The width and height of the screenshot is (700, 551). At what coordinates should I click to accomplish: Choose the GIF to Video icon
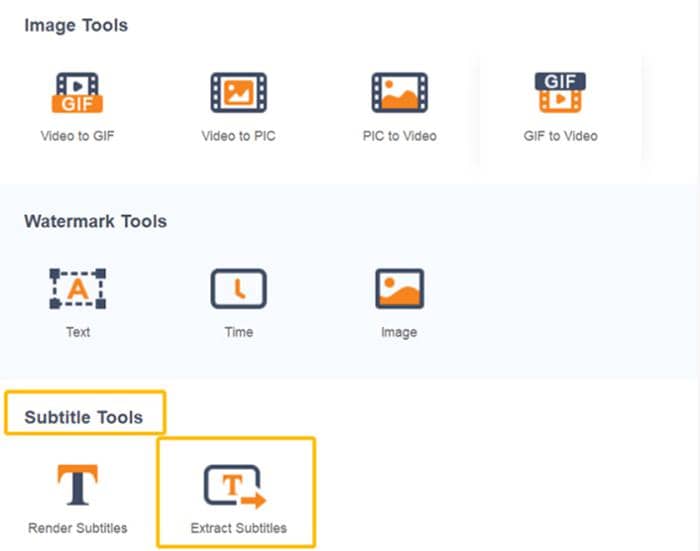click(x=560, y=93)
